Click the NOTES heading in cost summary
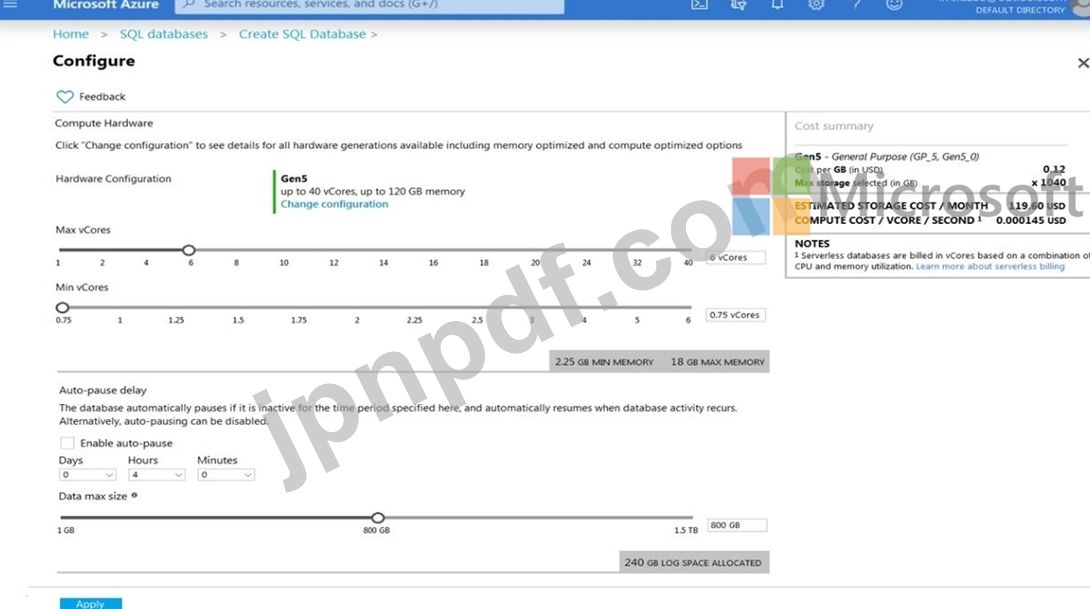This screenshot has height=609, width=1090. point(812,243)
